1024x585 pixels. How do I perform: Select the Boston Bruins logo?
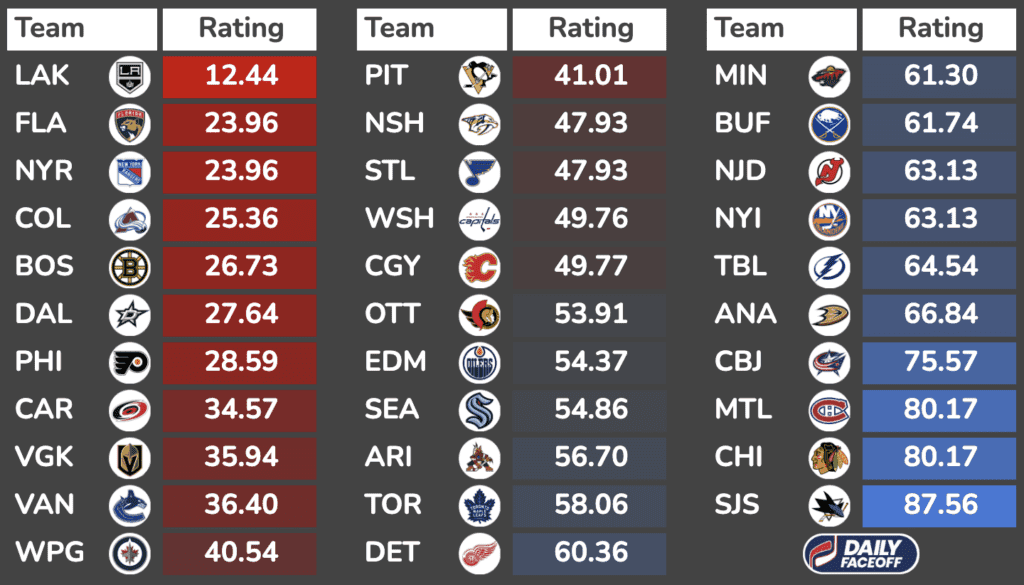(x=130, y=267)
